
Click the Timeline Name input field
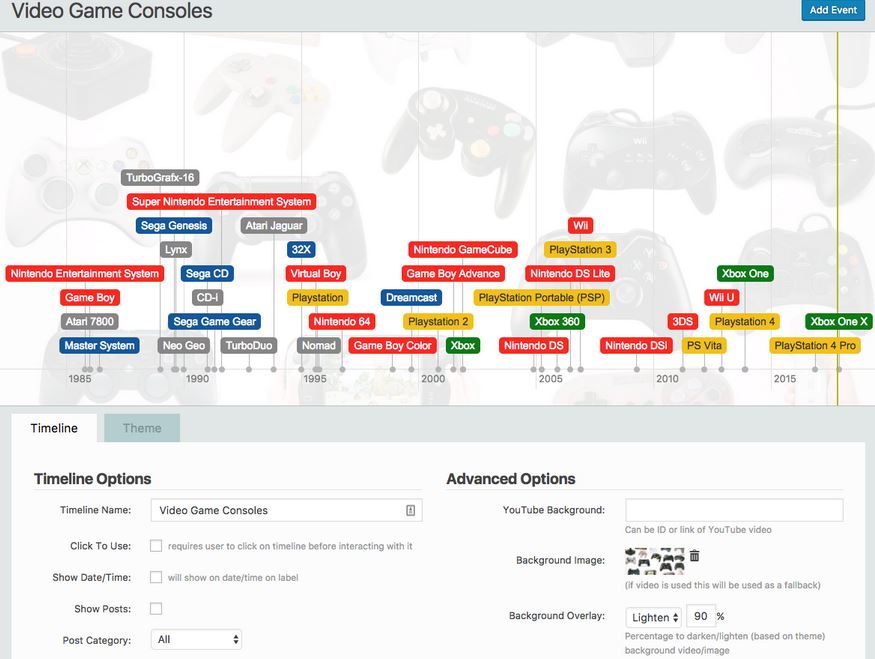286,510
